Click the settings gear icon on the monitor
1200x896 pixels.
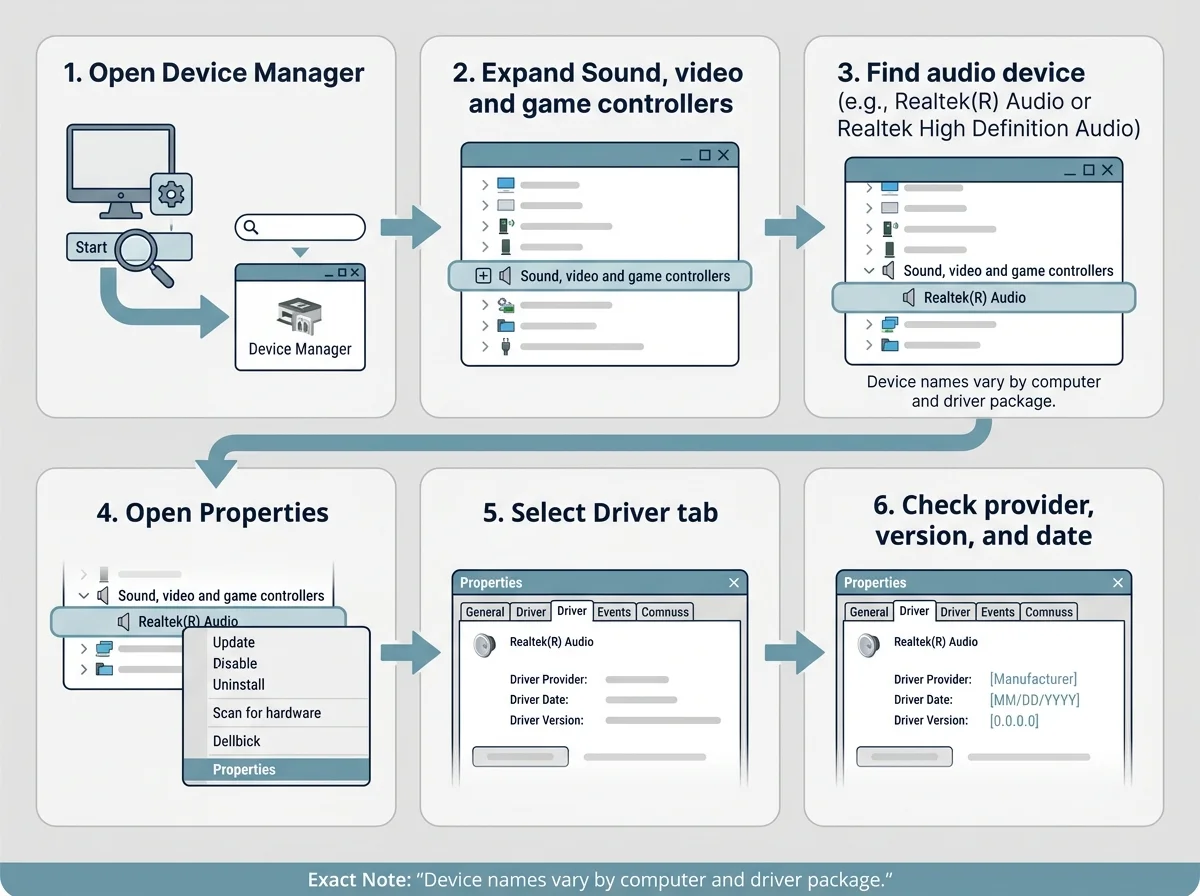point(171,193)
